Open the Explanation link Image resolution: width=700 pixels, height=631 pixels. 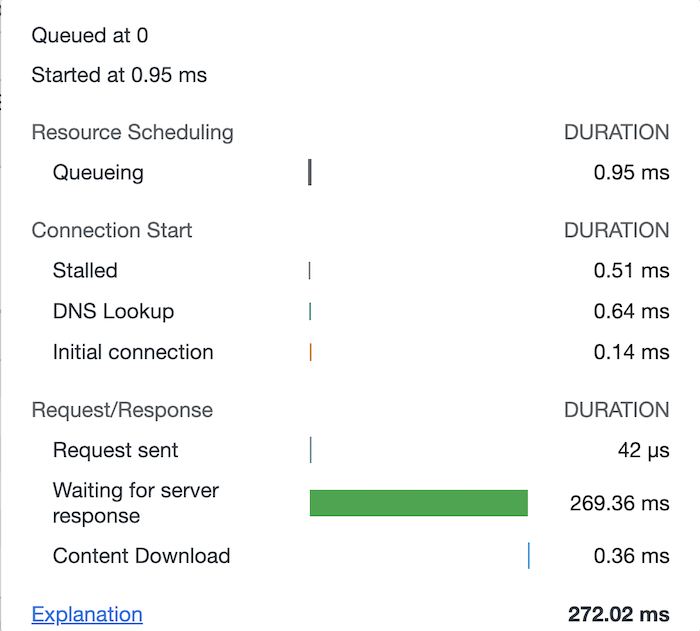tap(87, 614)
